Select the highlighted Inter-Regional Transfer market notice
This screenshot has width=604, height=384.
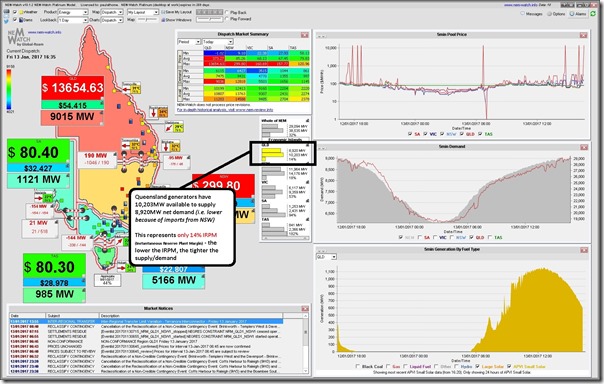[146, 321]
